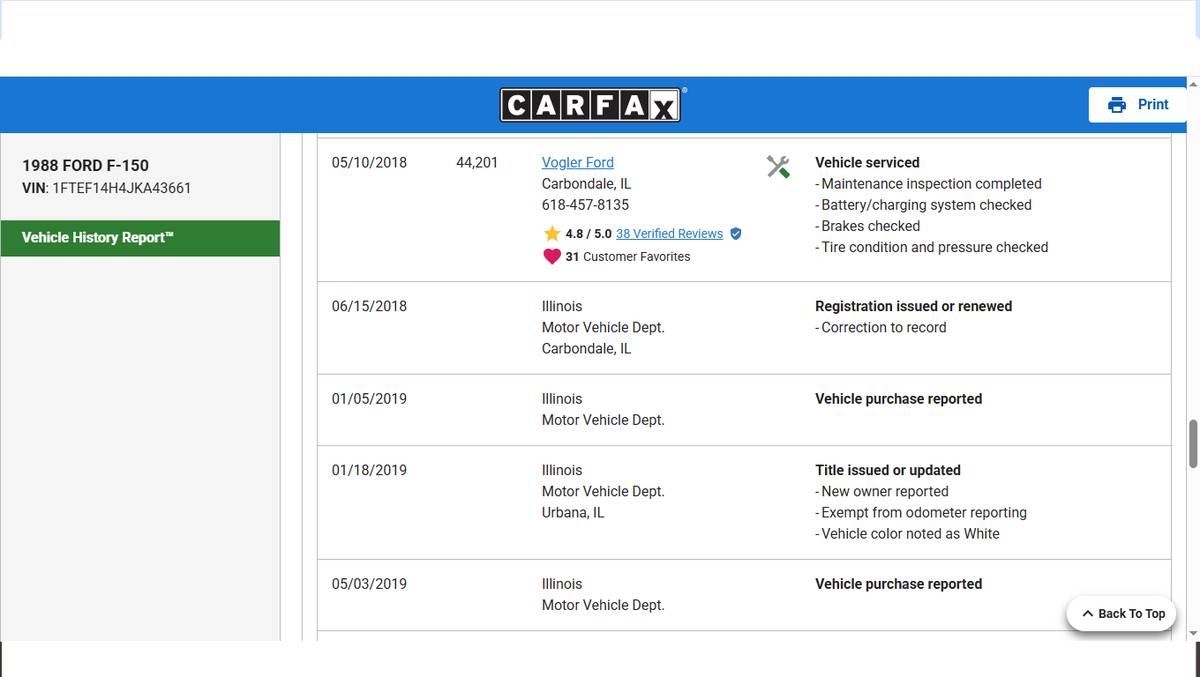Click the gold star rating icon
Screen dimensions: 1200x677
[x=552, y=233]
